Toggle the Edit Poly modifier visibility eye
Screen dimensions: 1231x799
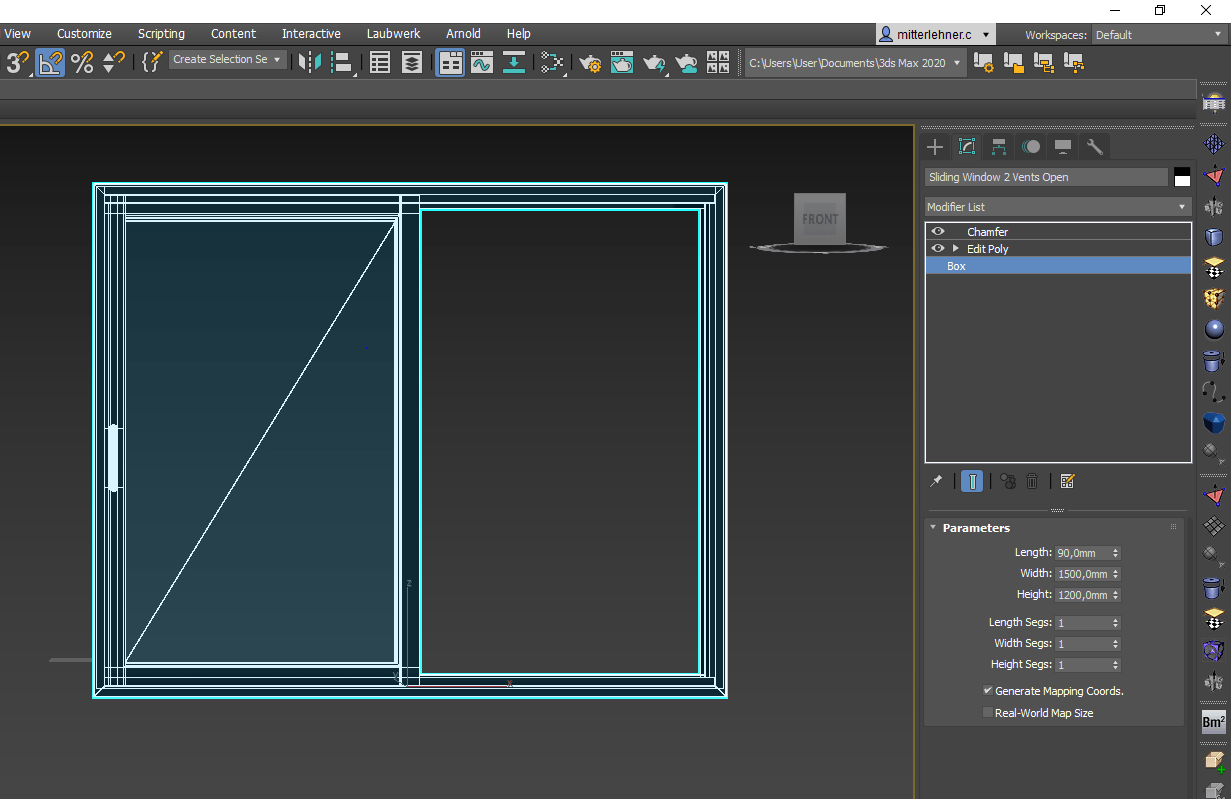938,249
